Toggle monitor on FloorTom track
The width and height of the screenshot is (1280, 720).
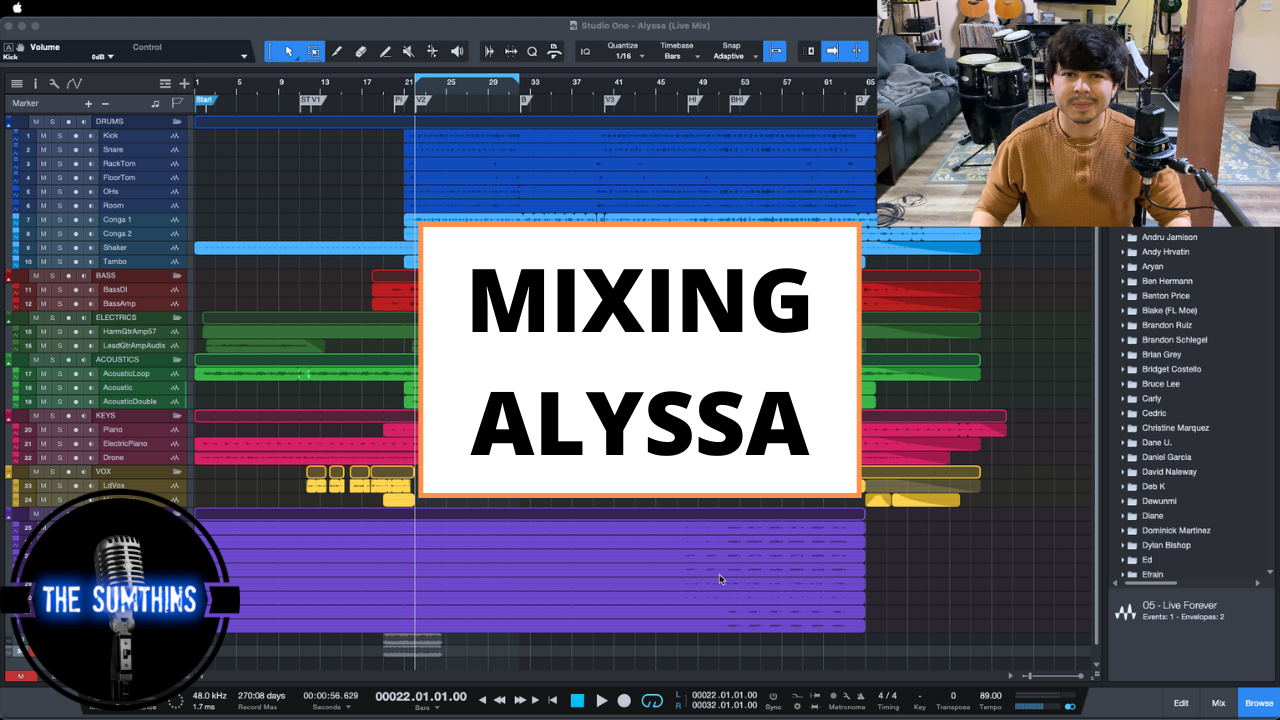[90, 177]
